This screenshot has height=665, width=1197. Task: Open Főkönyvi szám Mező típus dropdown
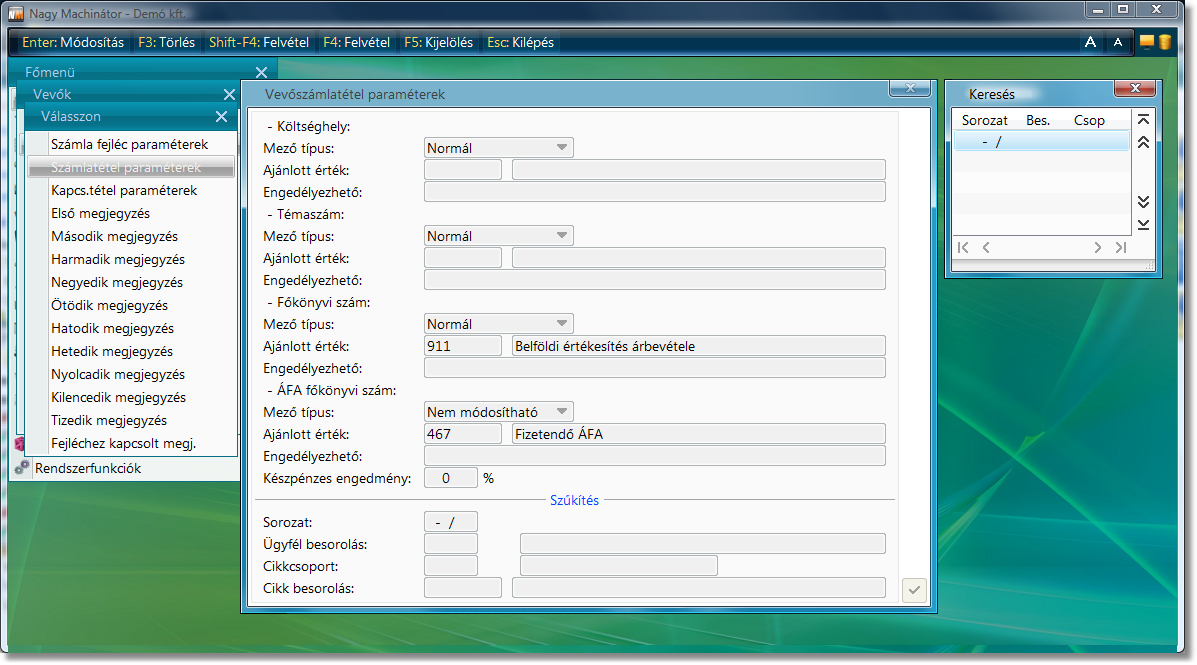498,324
